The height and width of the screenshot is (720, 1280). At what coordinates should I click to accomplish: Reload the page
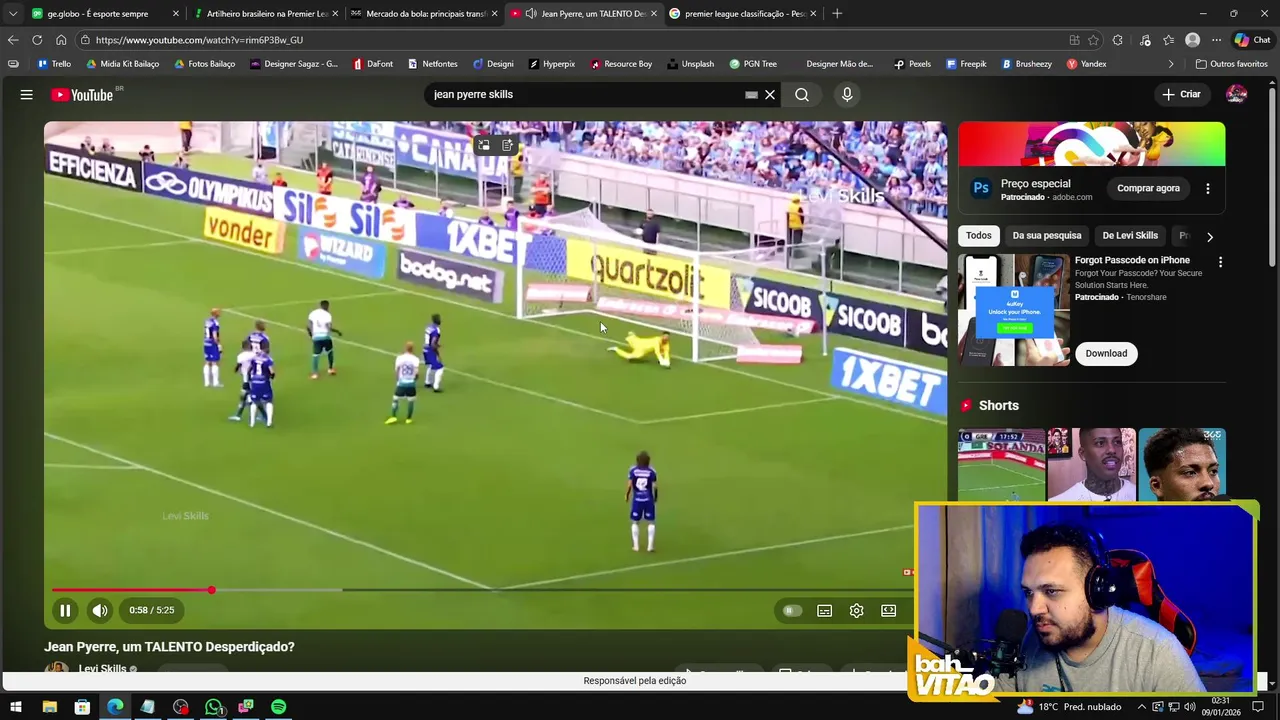coord(37,40)
